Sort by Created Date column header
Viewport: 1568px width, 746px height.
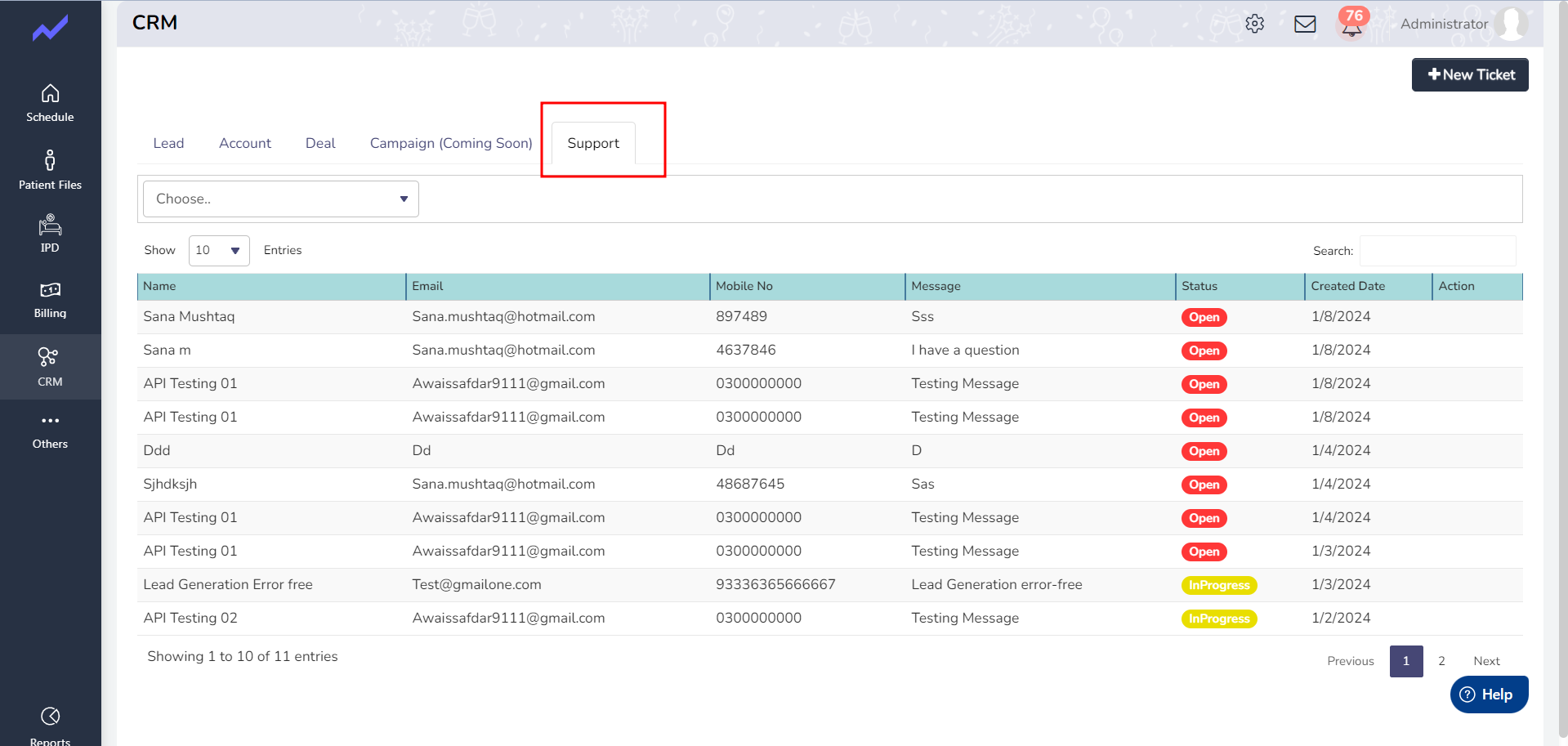1369,286
